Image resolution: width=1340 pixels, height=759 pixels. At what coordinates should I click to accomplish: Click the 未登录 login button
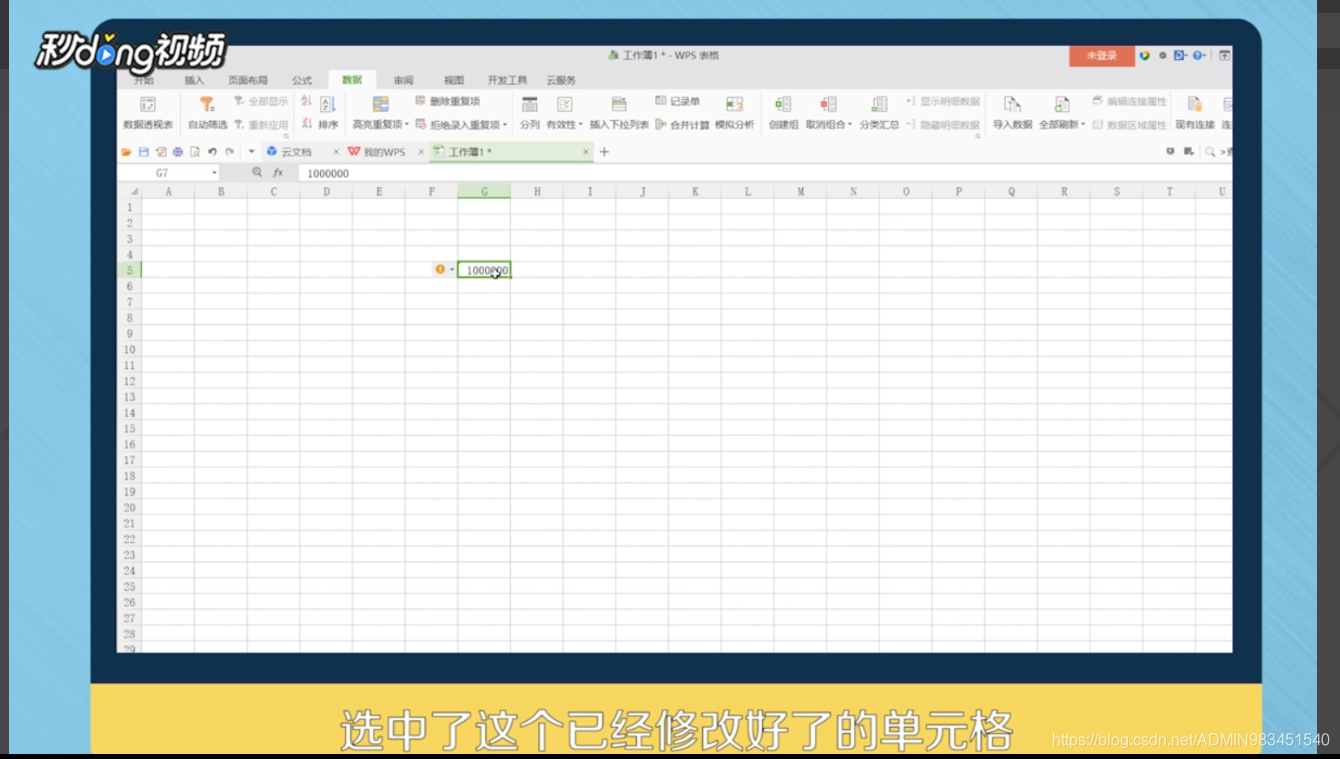[1101, 56]
